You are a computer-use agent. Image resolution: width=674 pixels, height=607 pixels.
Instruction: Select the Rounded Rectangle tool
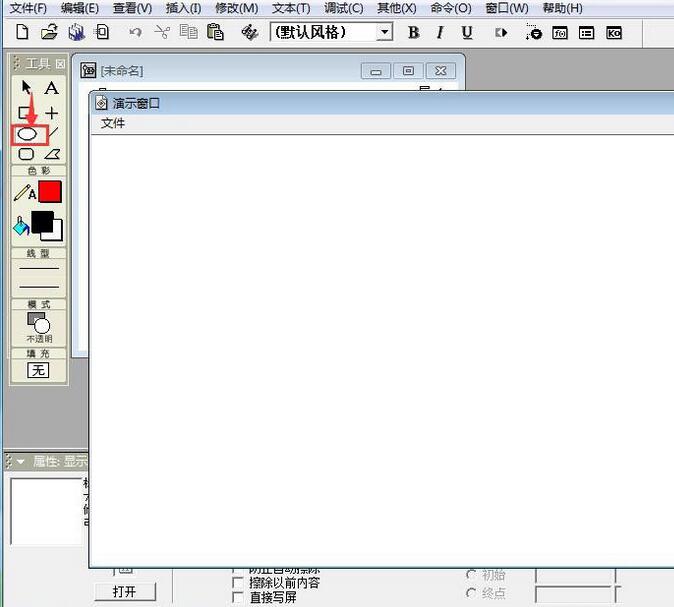[27, 154]
